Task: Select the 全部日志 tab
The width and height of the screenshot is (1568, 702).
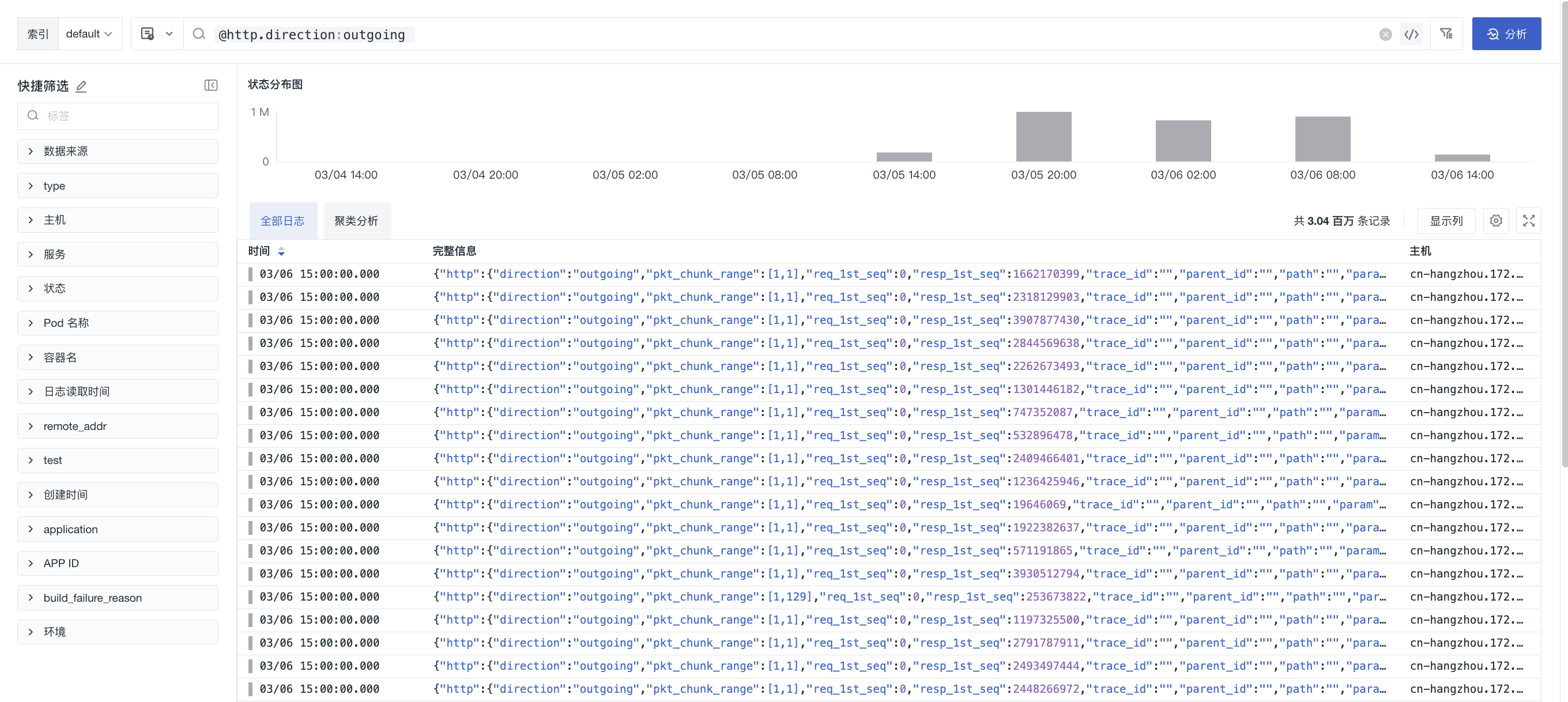Action: coord(282,221)
